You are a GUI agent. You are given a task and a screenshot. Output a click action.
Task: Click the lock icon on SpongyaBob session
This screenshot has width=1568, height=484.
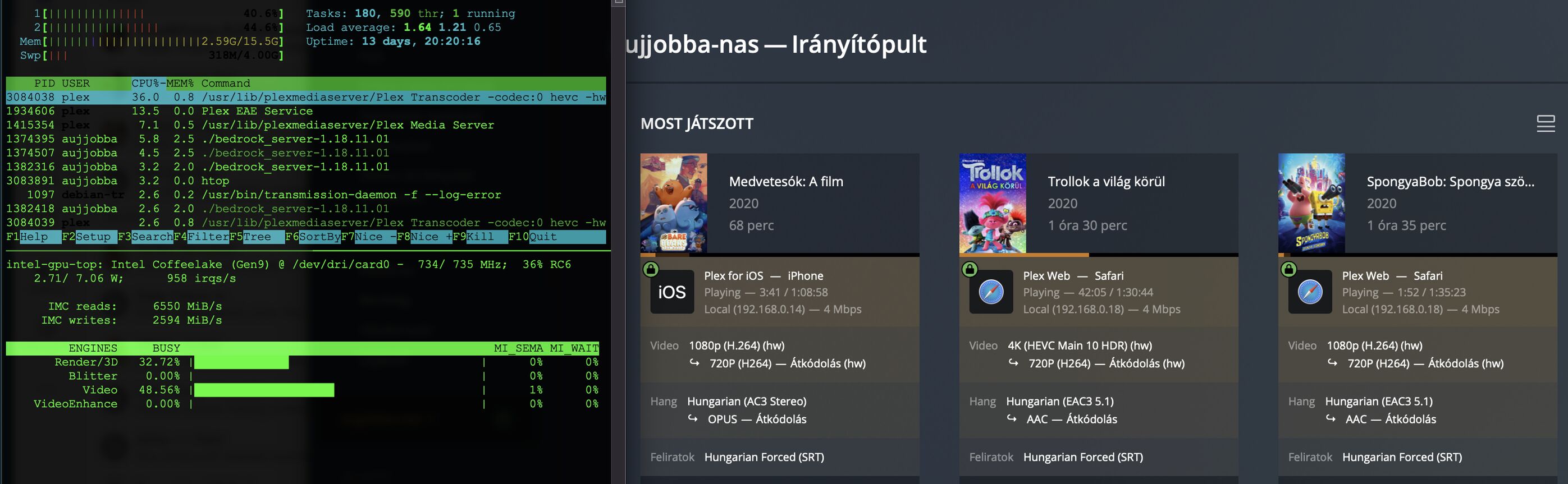coord(1288,269)
